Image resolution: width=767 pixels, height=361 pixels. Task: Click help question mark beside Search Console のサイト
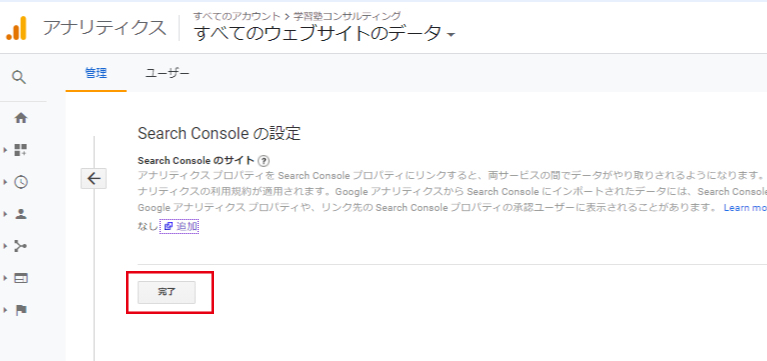coord(264,161)
